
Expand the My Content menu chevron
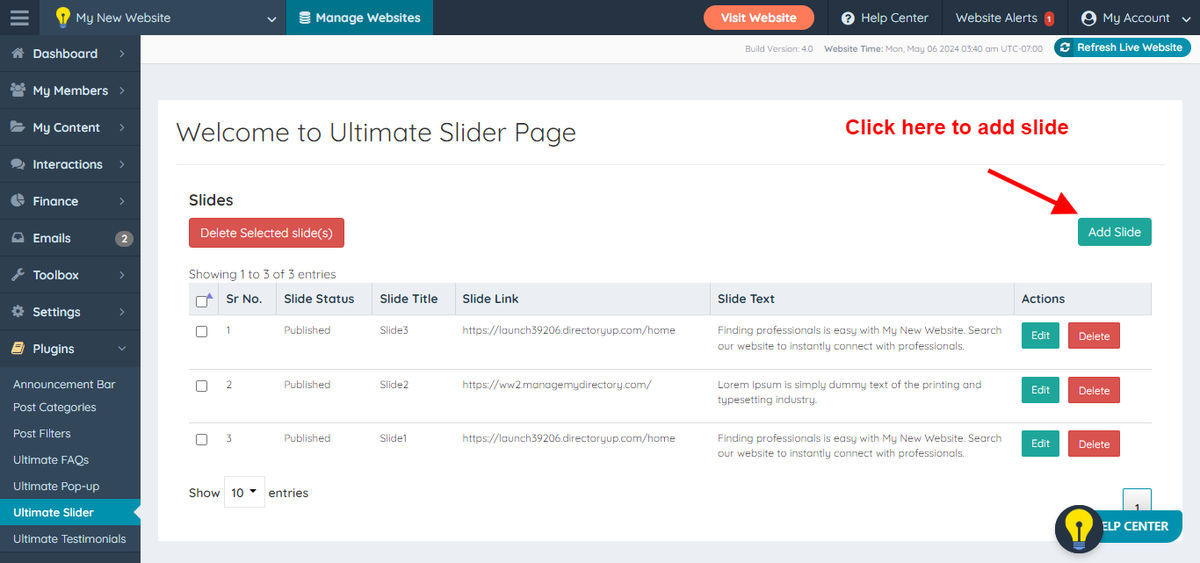tap(122, 128)
